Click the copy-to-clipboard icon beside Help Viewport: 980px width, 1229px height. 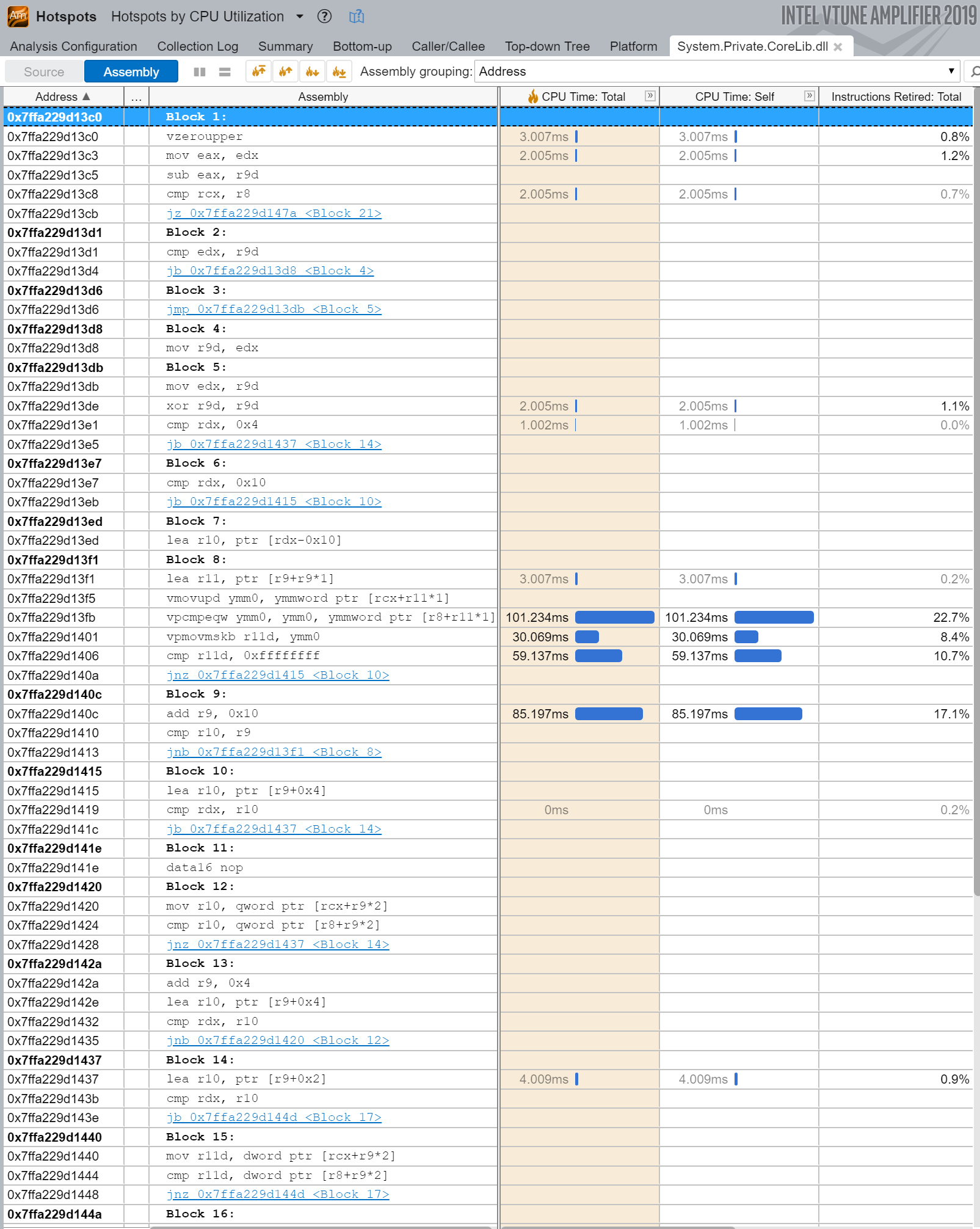[x=357, y=16]
